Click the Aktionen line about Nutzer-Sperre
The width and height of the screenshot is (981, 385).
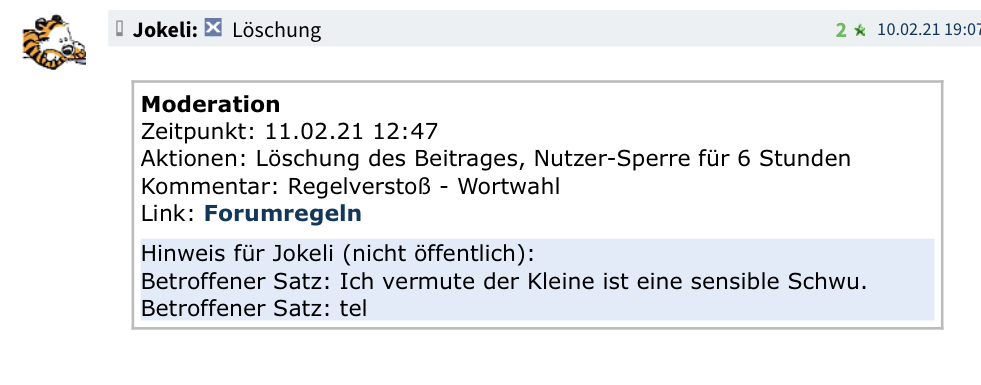496,159
